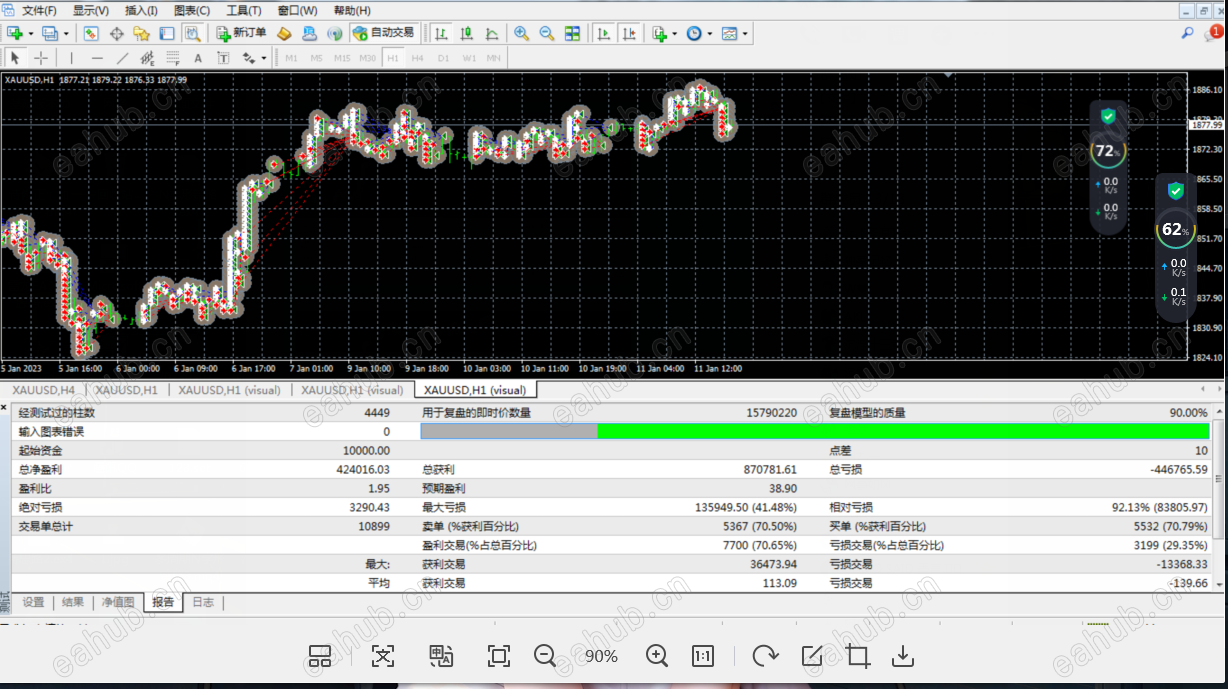Open the red notification badge icon
The height and width of the screenshot is (689, 1228).
1214,33
